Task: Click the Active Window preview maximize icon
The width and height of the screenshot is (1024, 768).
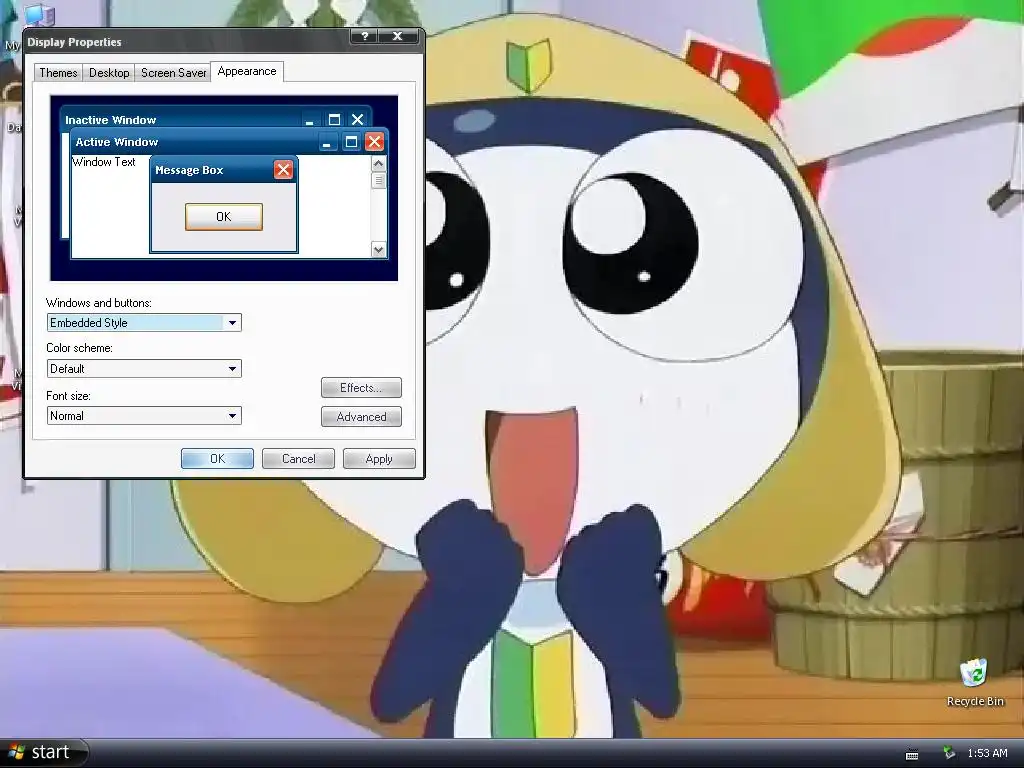Action: pyautogui.click(x=351, y=142)
